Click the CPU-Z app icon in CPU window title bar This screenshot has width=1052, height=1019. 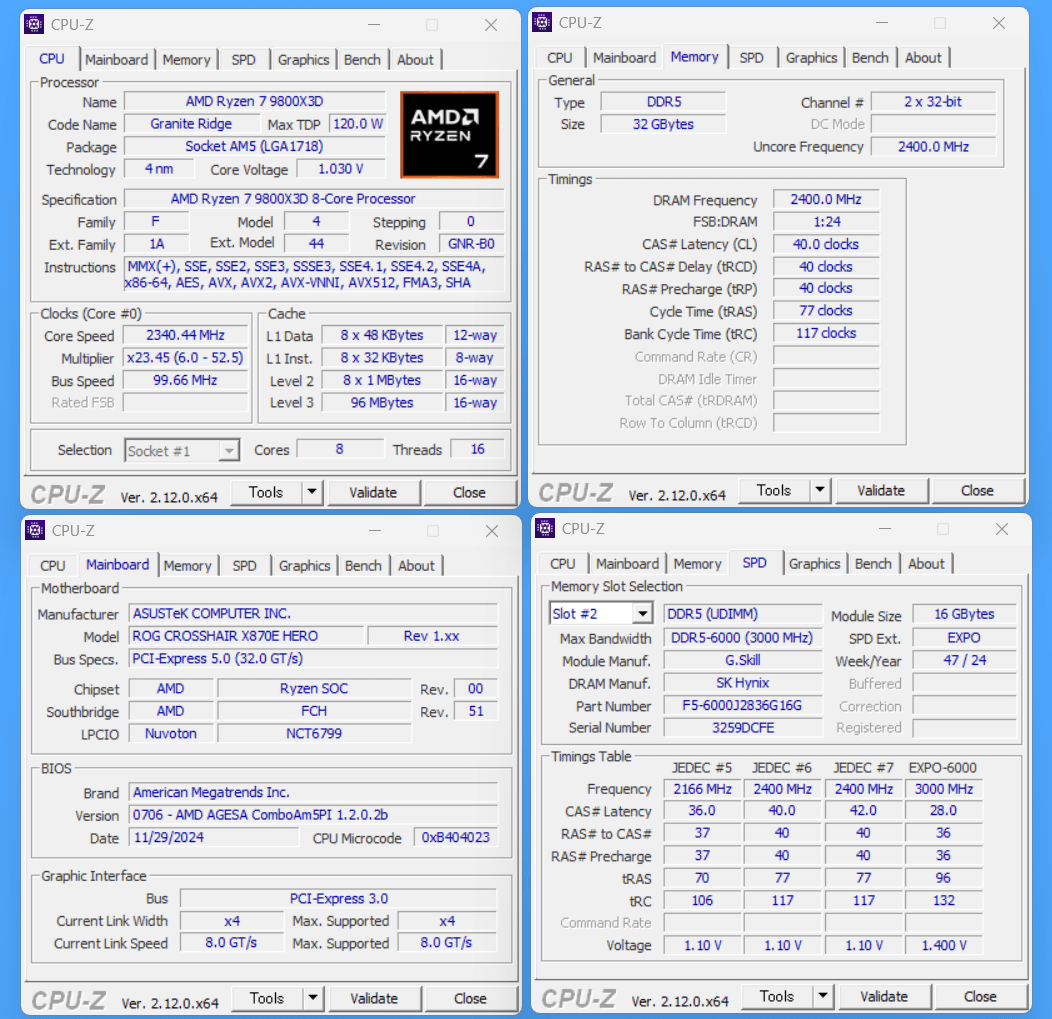[x=34, y=25]
